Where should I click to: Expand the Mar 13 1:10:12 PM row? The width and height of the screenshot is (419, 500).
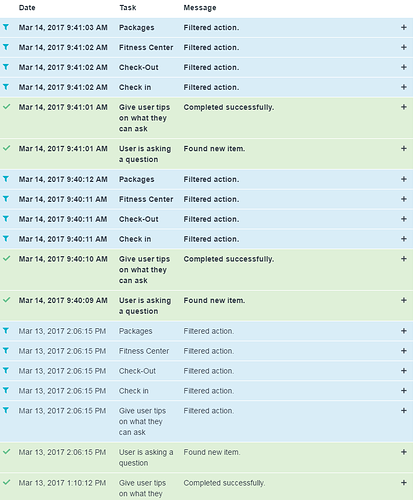coord(404,483)
